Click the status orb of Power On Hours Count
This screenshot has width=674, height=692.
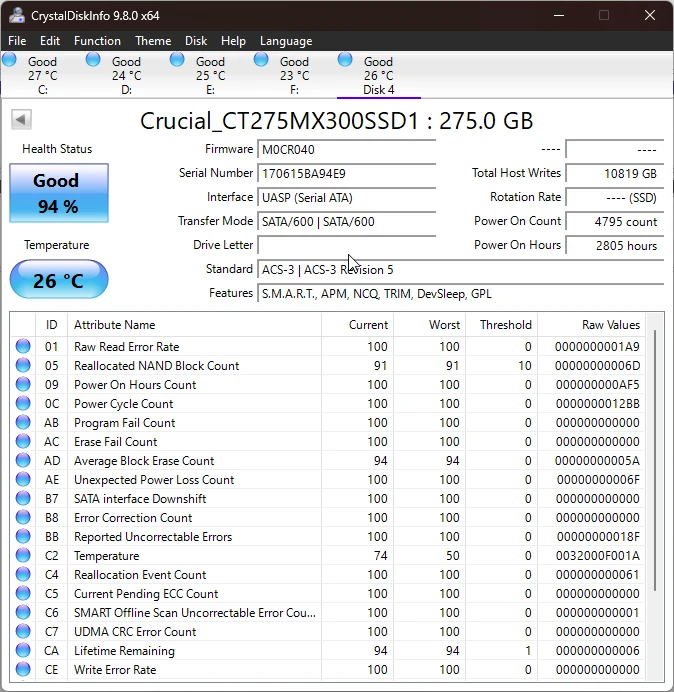(23, 384)
